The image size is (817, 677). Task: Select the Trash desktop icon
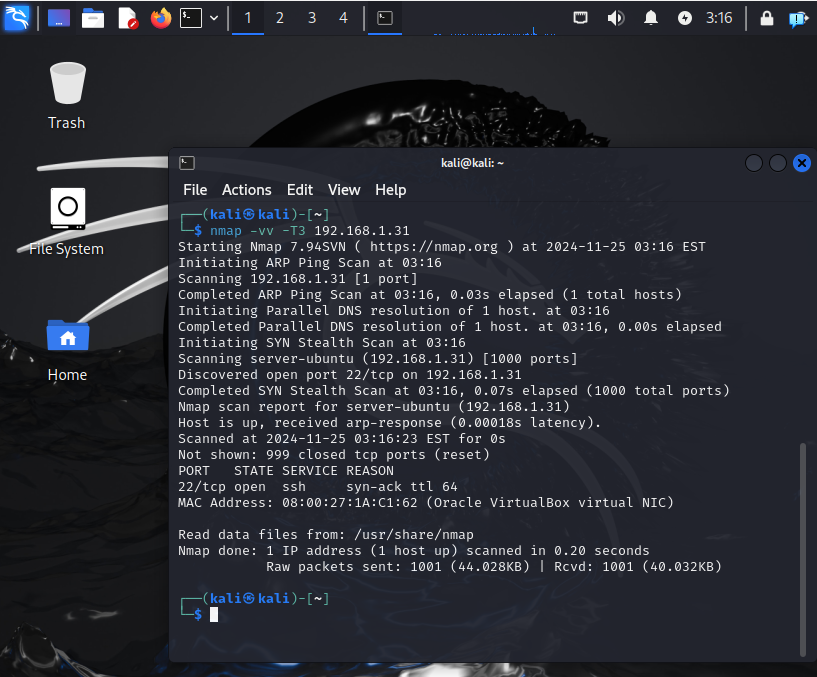67,96
